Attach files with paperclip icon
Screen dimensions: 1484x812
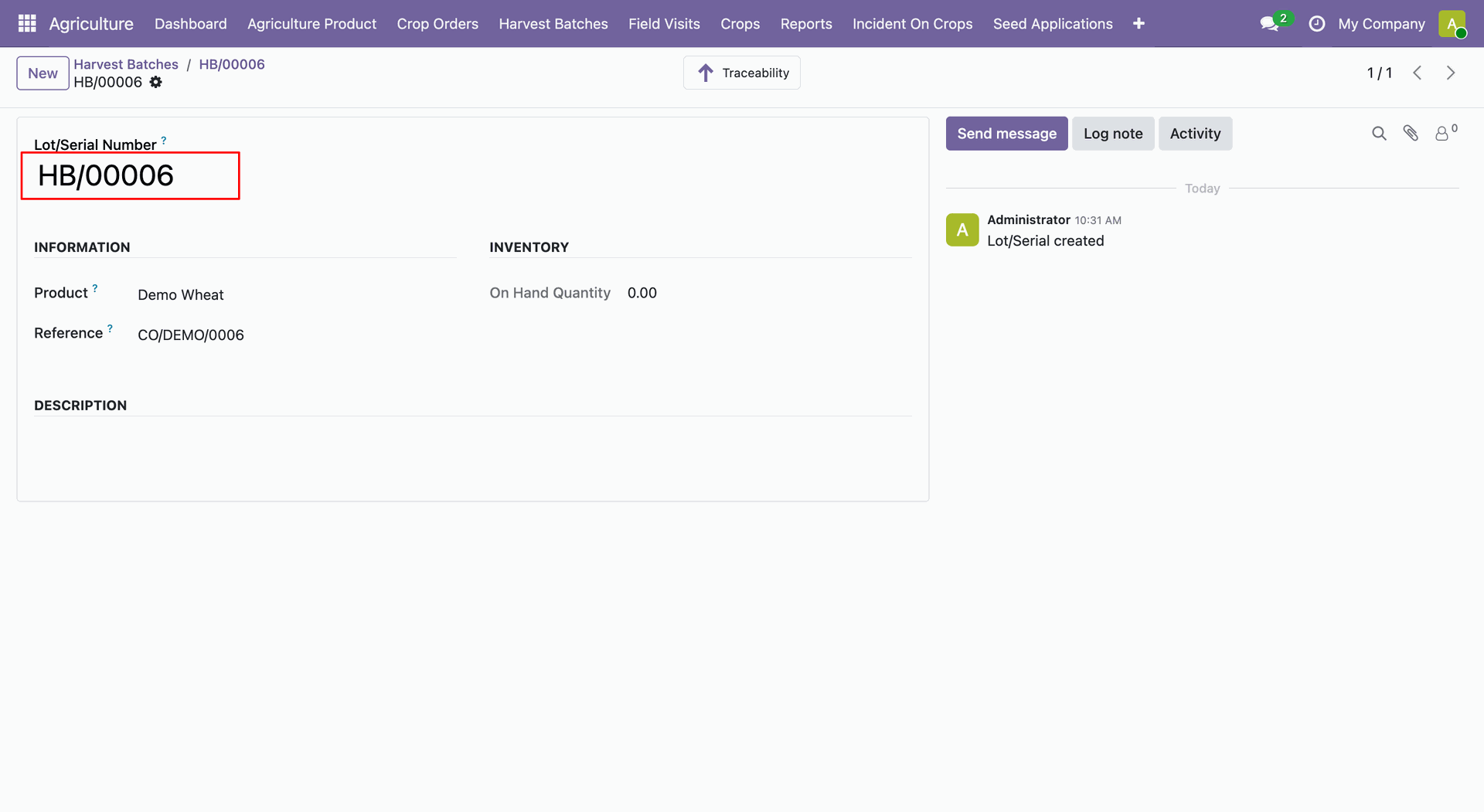[x=1411, y=134]
